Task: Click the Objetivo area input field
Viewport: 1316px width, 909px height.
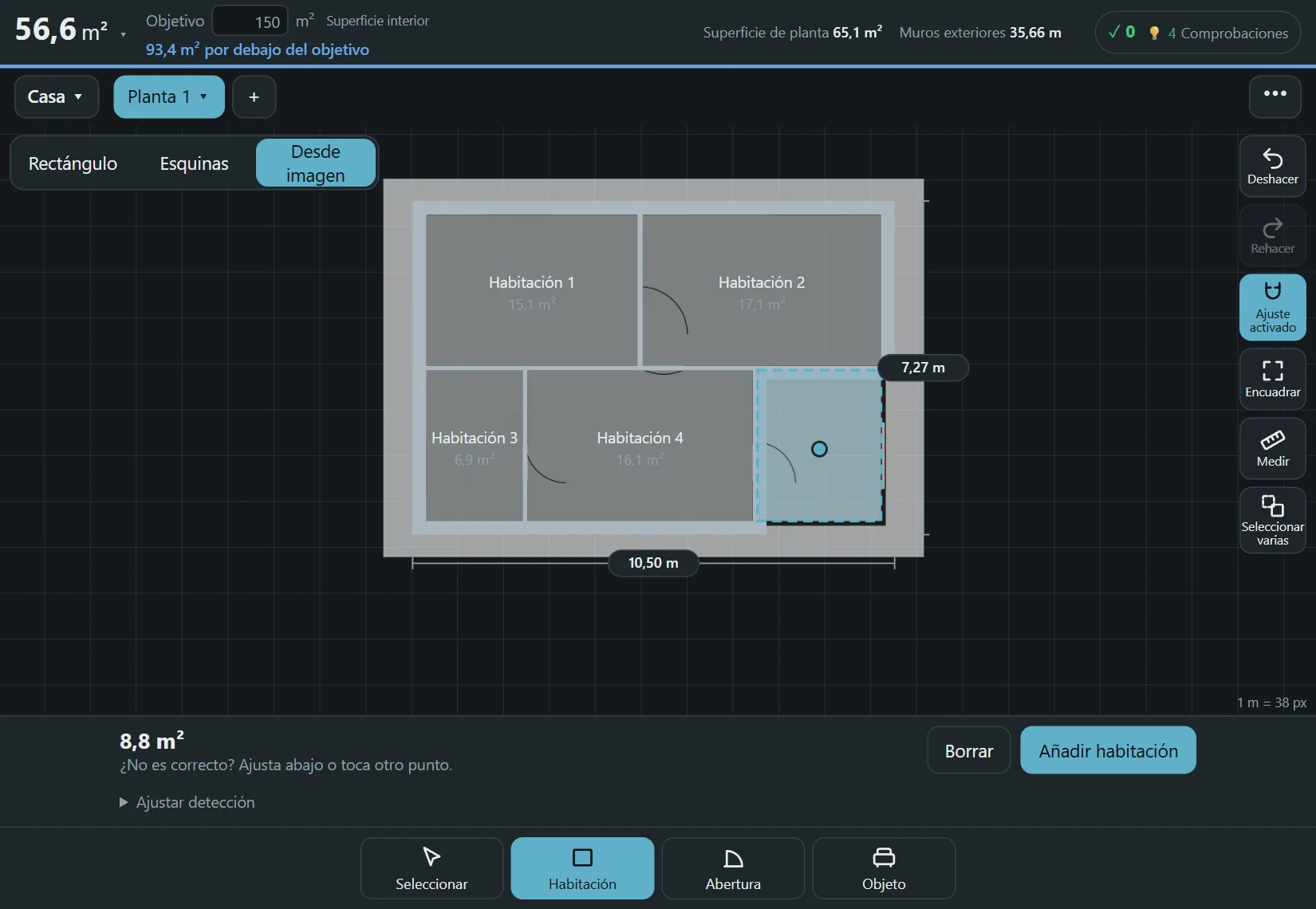Action: click(x=250, y=22)
